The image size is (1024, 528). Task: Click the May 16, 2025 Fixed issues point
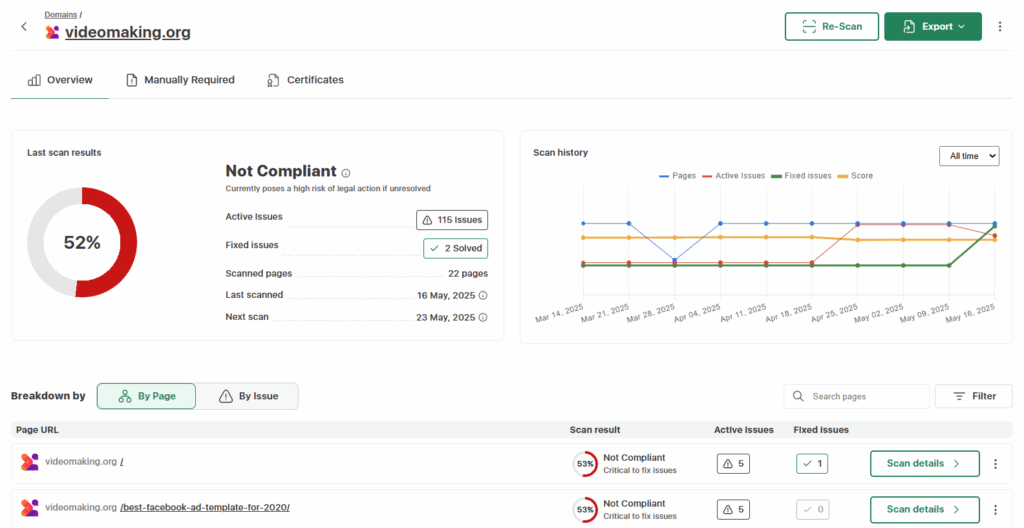(x=995, y=226)
